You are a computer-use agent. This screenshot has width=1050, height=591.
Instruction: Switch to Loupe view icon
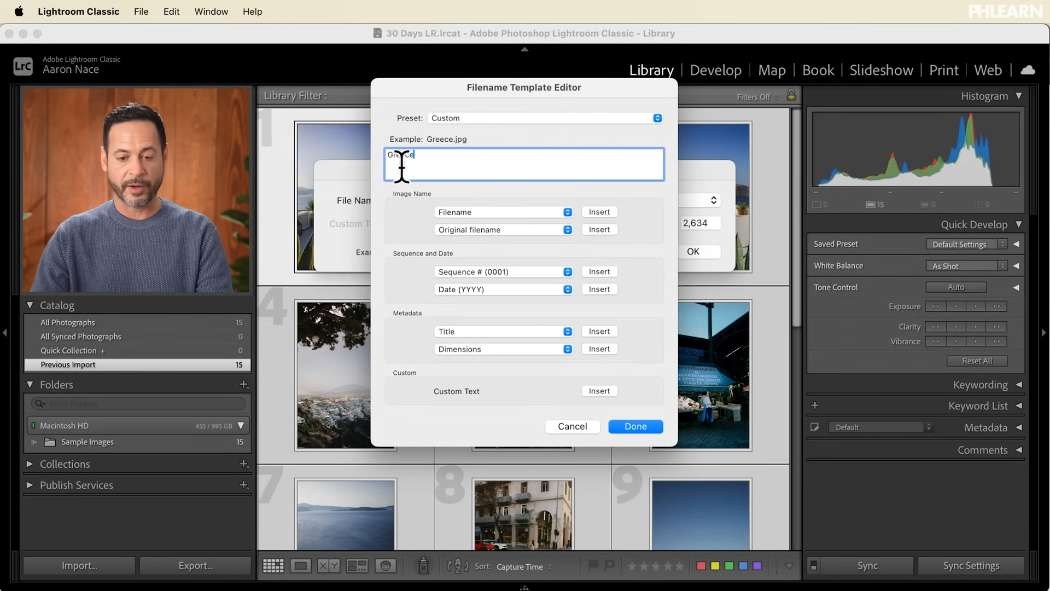click(301, 566)
